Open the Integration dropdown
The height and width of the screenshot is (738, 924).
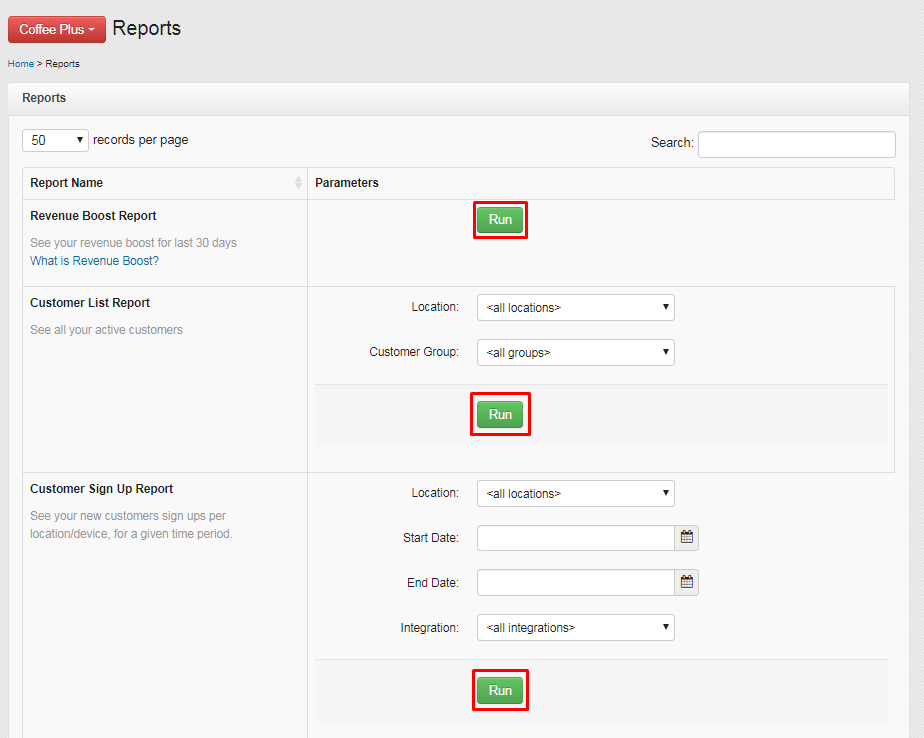(575, 627)
